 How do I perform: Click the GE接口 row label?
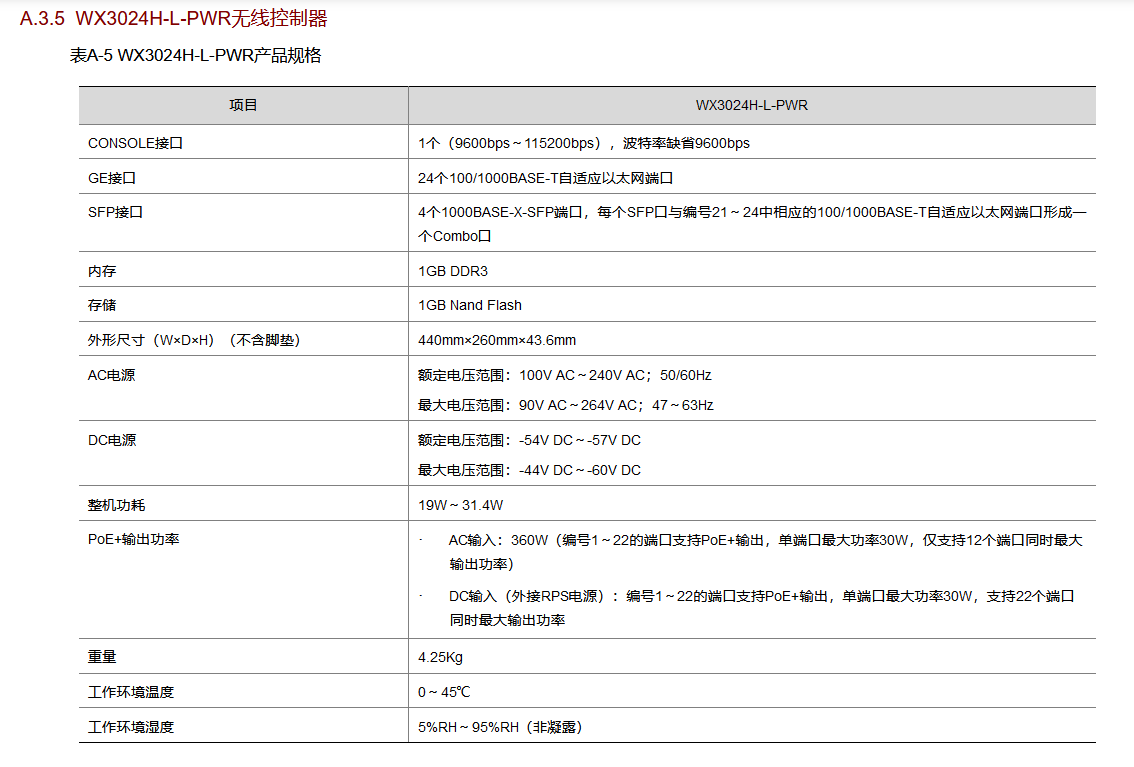[112, 178]
